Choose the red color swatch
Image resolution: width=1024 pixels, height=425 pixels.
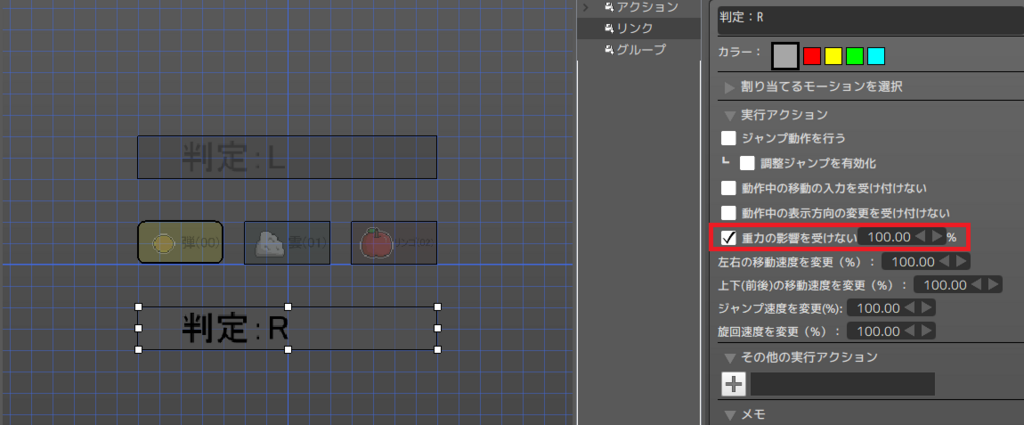(x=812, y=56)
